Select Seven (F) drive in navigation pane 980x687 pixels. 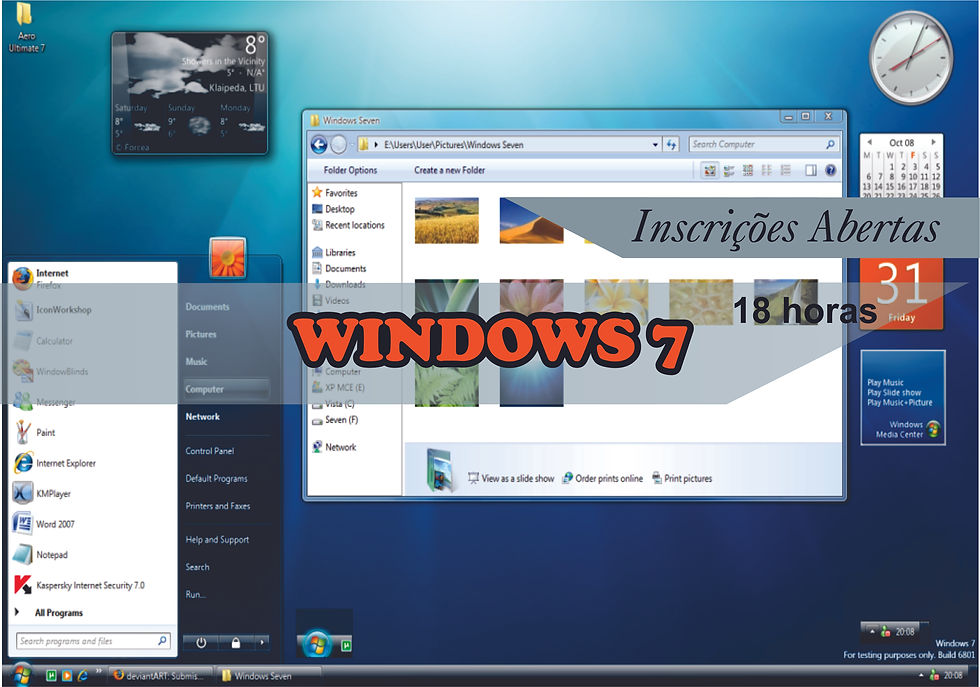[x=335, y=420]
